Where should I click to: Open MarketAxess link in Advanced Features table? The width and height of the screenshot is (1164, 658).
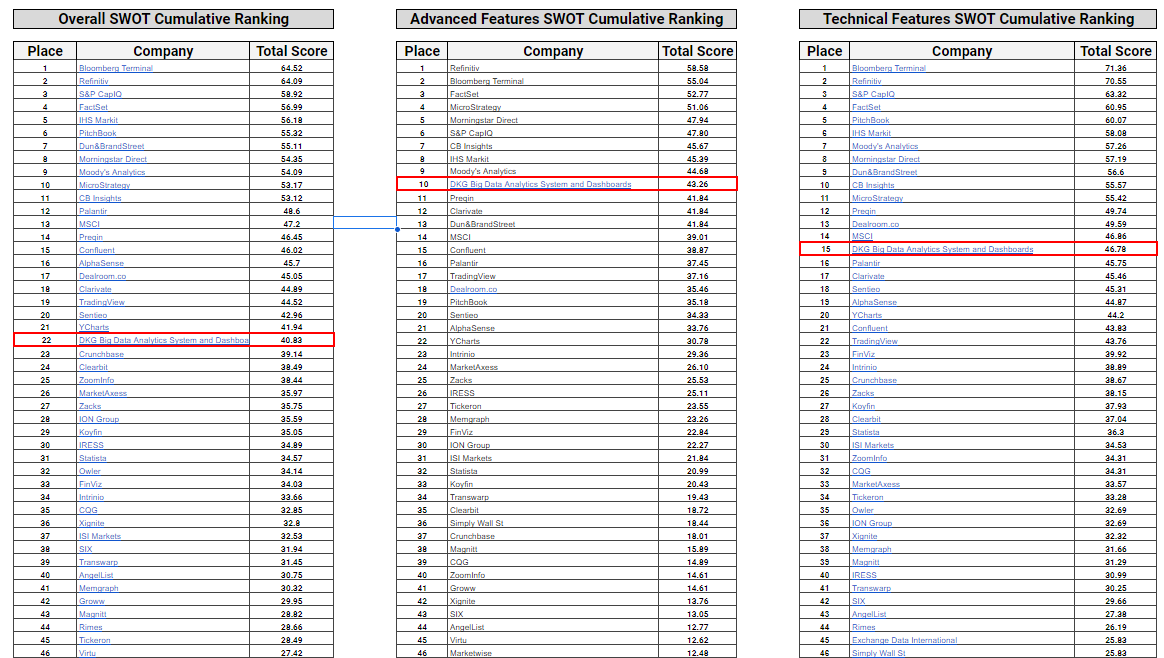pyautogui.click(x=473, y=367)
